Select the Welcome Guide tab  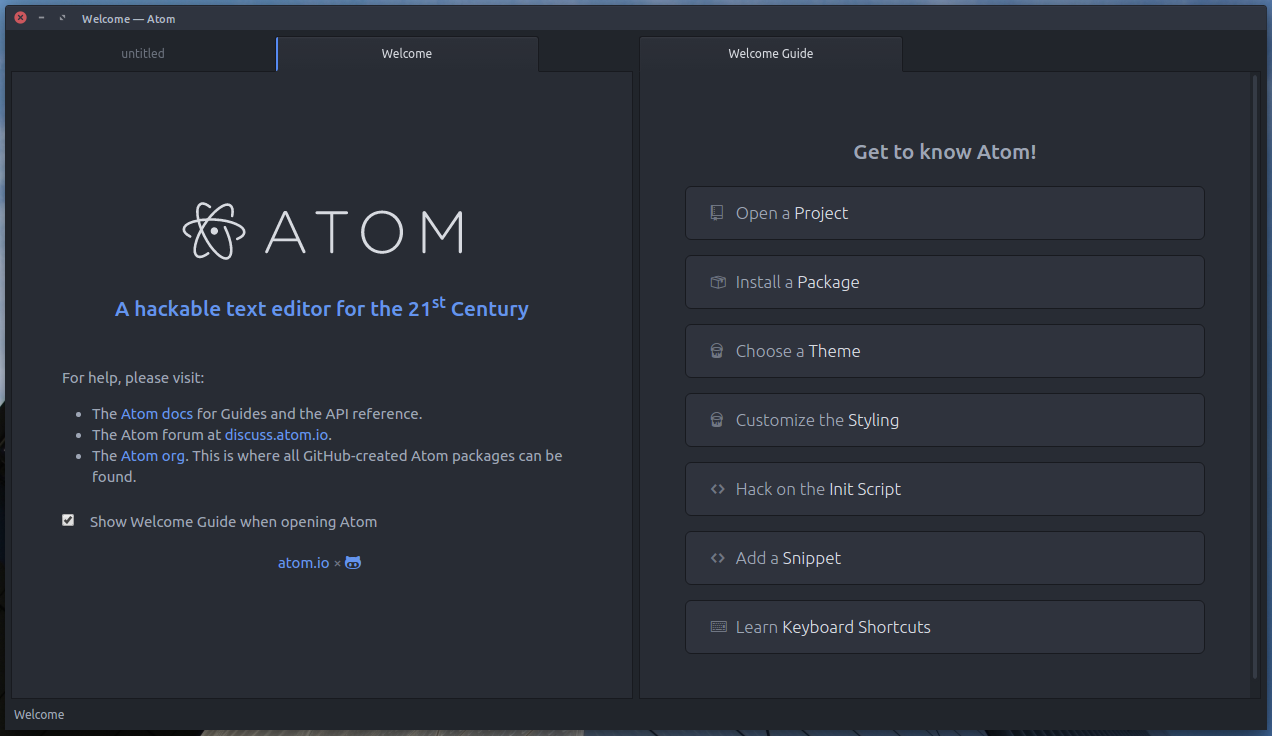[770, 54]
